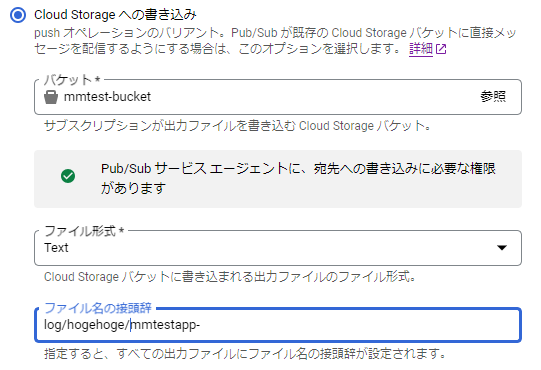The image size is (541, 370).
Task: Click the Cloud Storage への書き込み option title
Action: 115,15
